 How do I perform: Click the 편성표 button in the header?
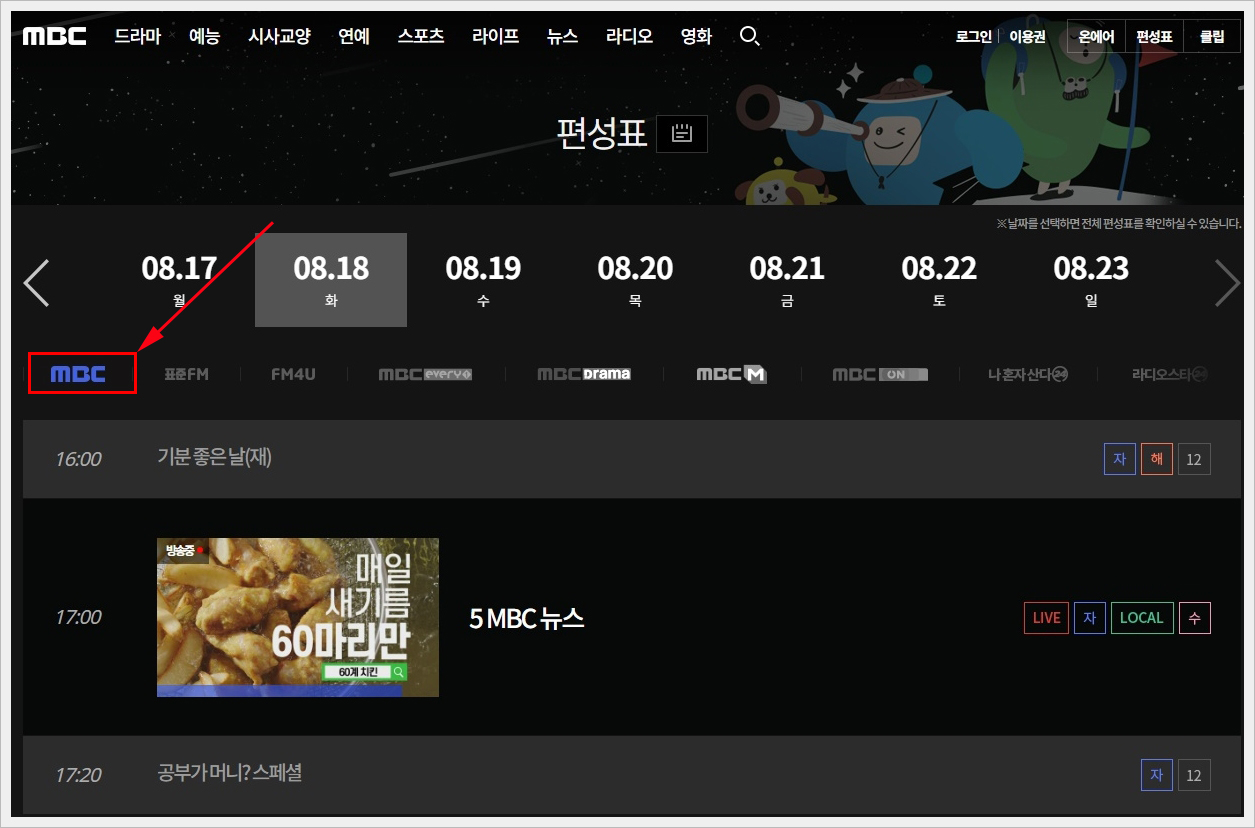(1154, 36)
